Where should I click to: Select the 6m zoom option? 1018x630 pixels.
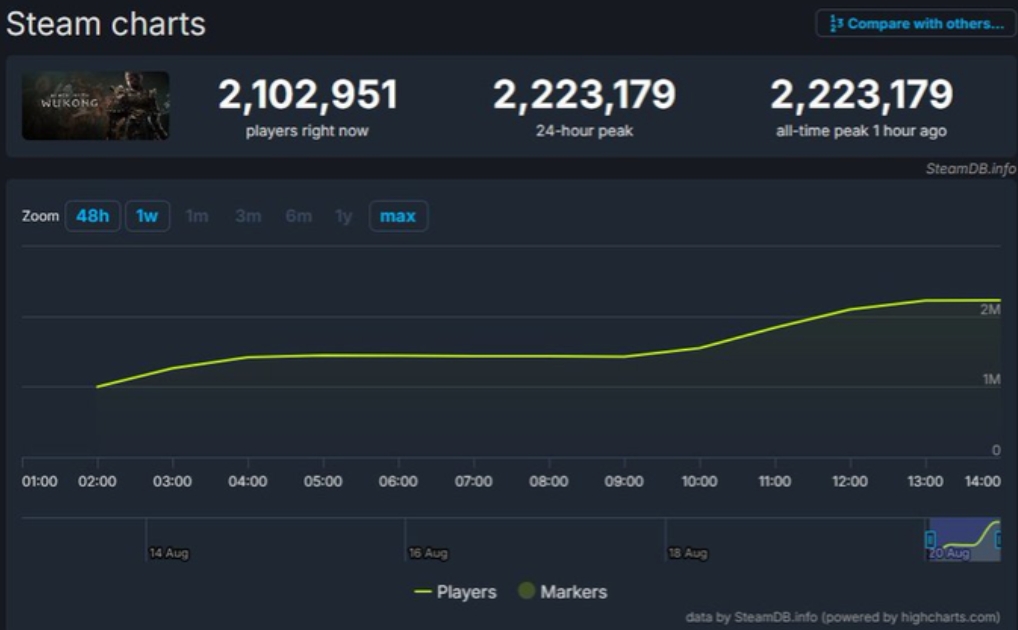pos(299,216)
